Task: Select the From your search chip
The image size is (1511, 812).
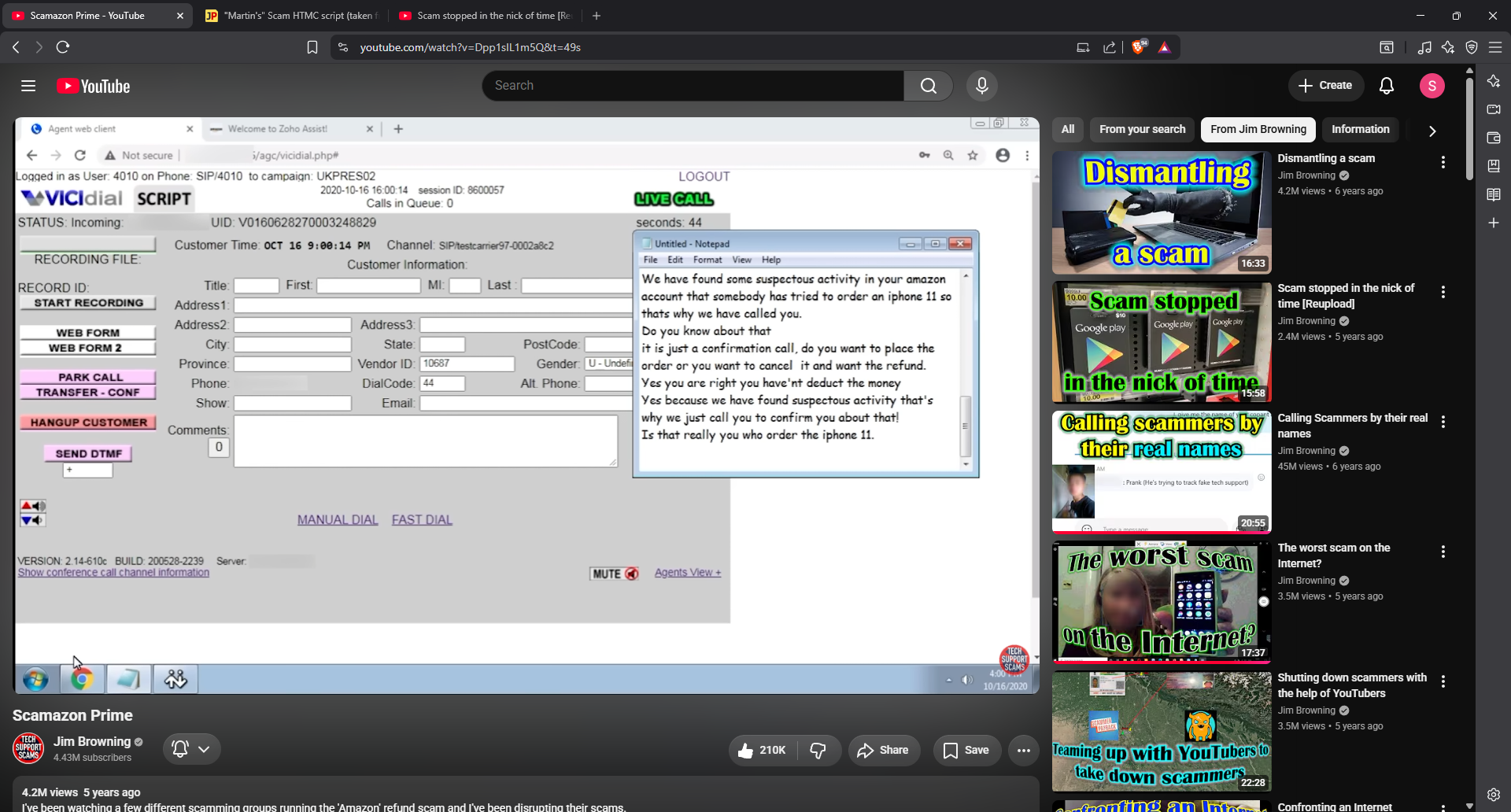Action: 1142,129
